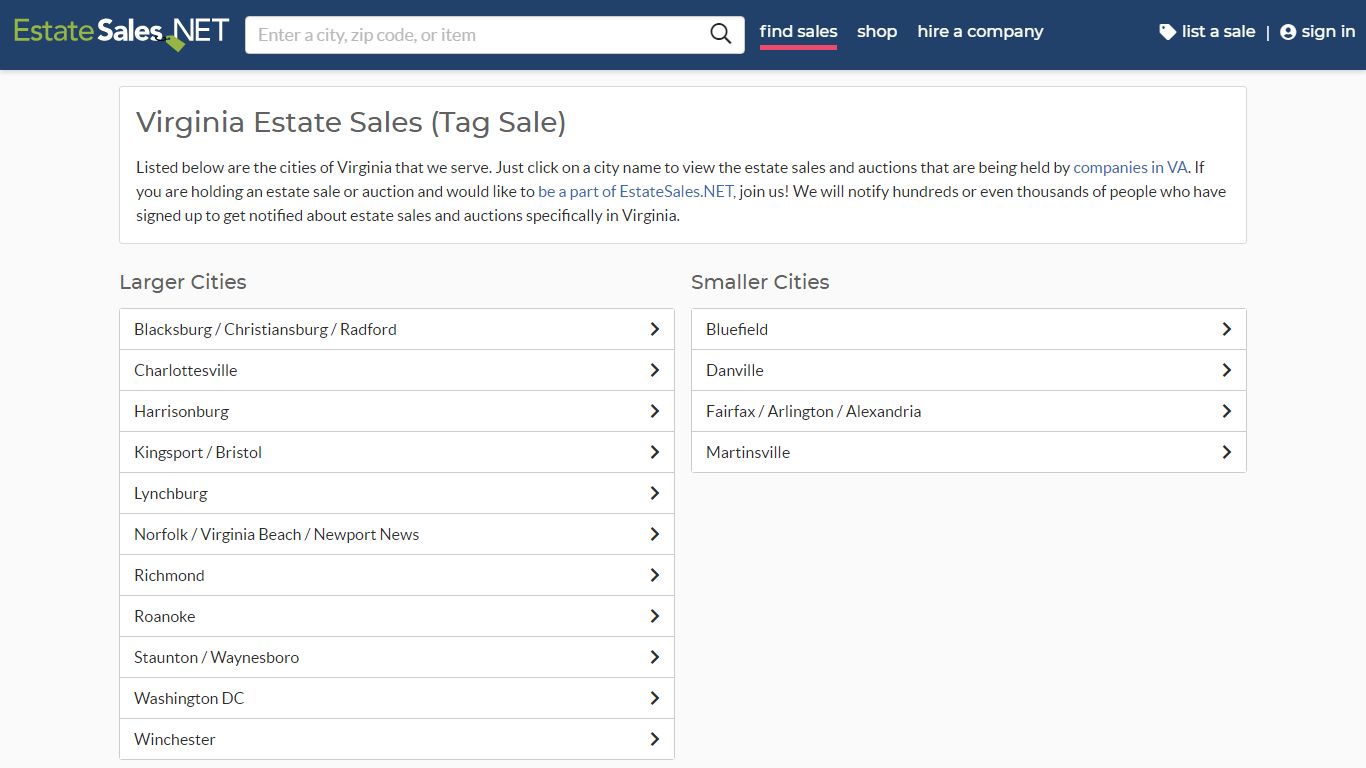Viewport: 1366px width, 768px height.
Task: Click chevron on the Richmond row
Action: (654, 575)
